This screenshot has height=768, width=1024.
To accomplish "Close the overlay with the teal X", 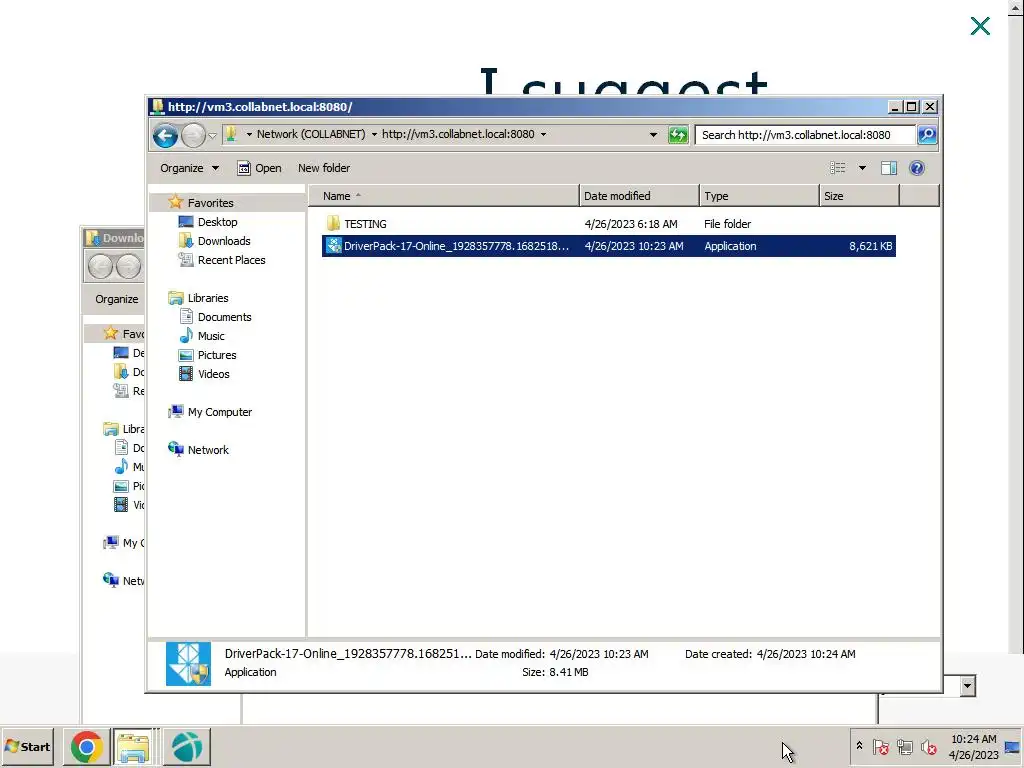I will tap(980, 26).
